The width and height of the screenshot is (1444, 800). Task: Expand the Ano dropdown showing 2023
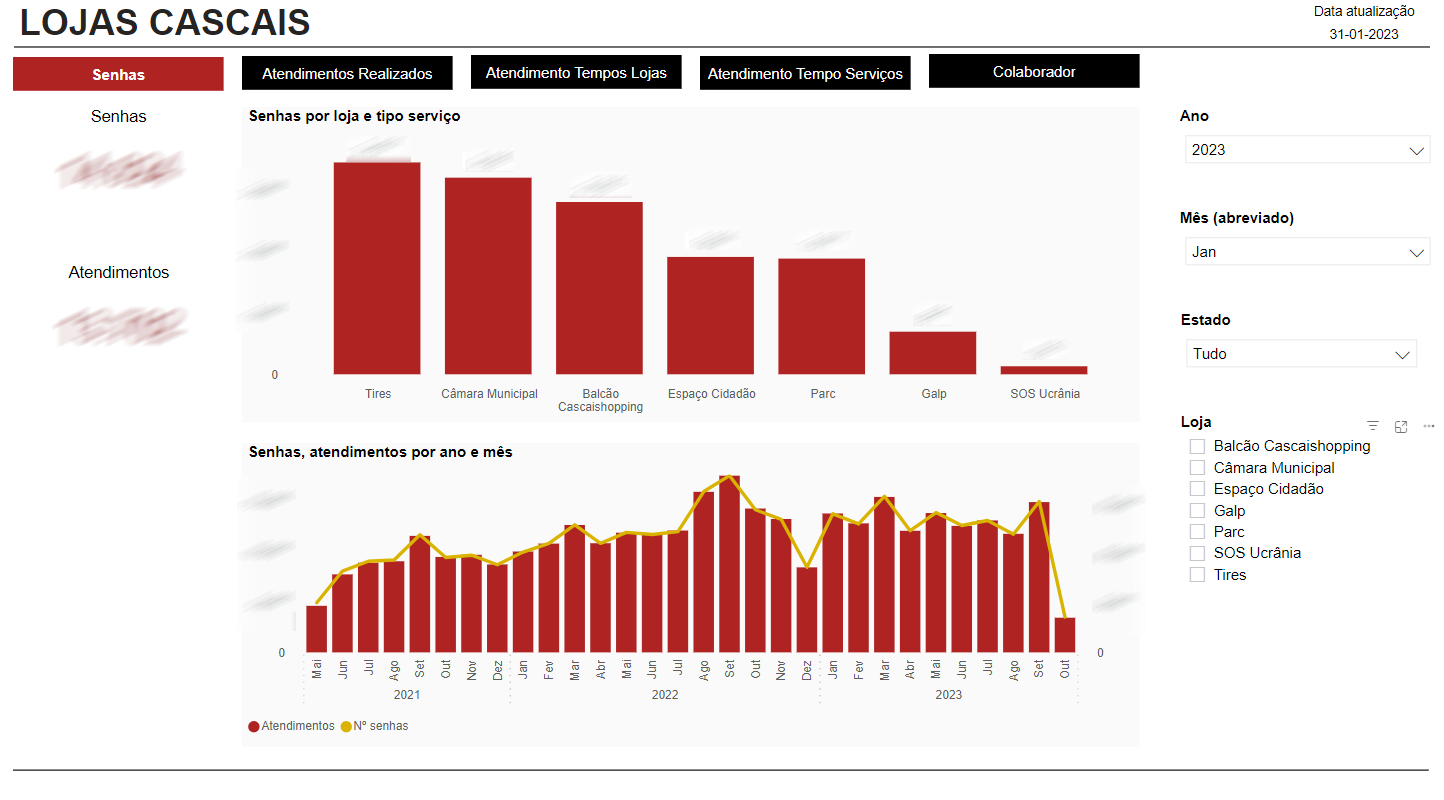tap(1305, 150)
